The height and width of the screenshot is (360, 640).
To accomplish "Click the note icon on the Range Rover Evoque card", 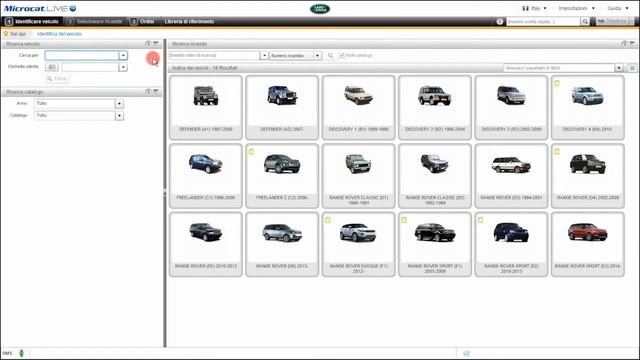I will [327, 220].
